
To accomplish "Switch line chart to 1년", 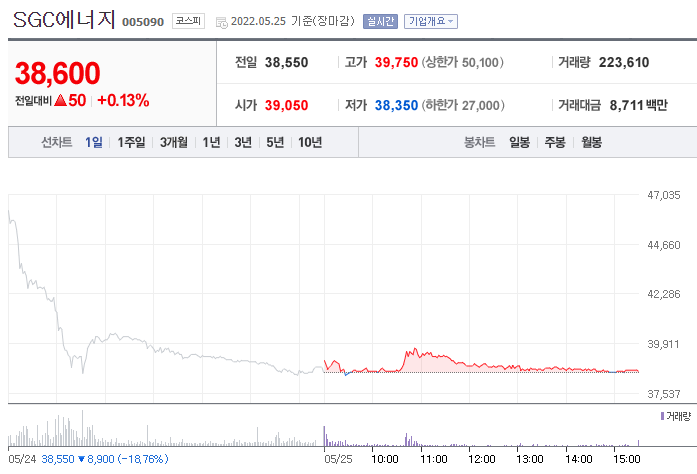I will (211, 142).
